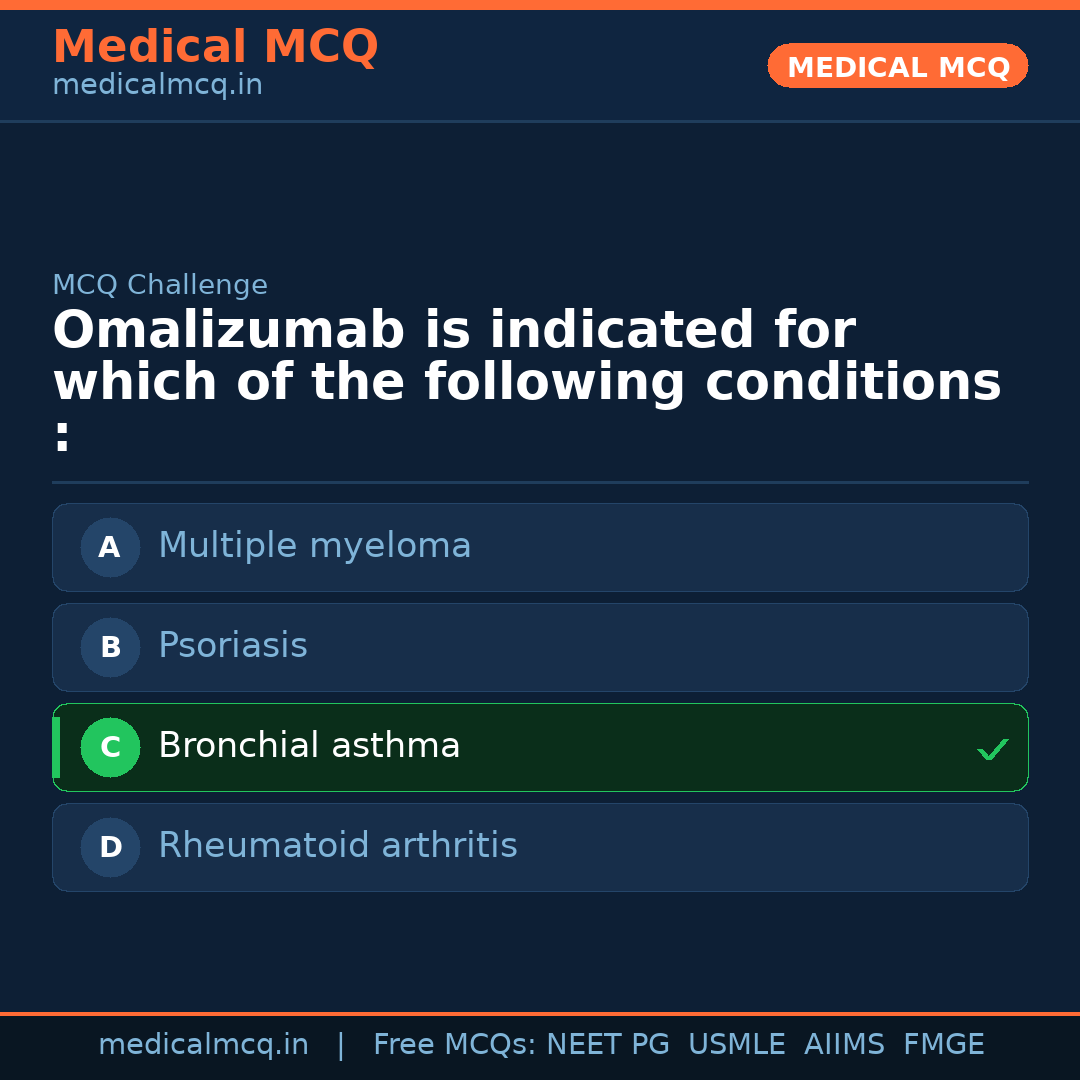Click the MCQ Challenge label
This screenshot has height=1080, width=1080.
(159, 285)
